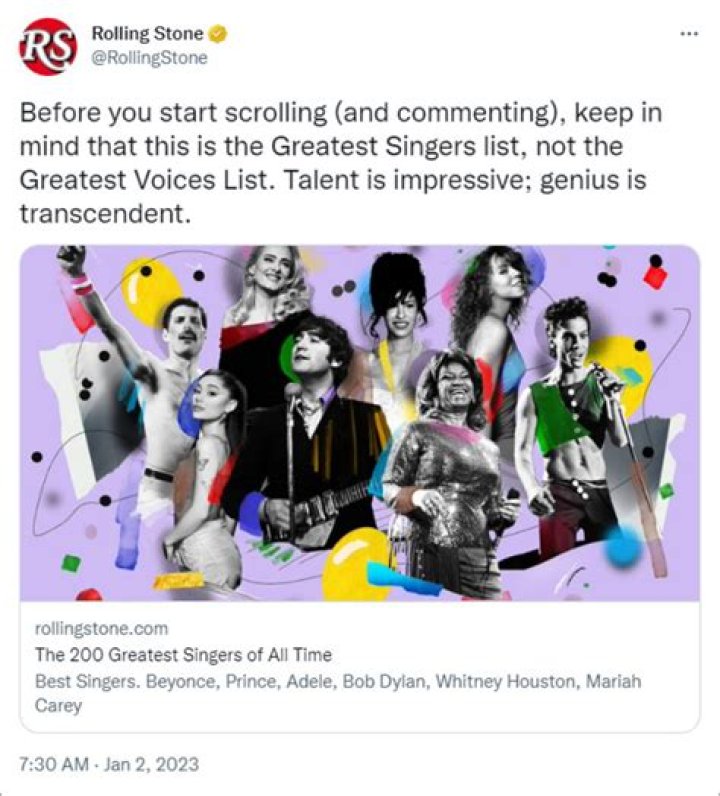Viewport: 720px width, 796px height.
Task: Click the 7:30 AM timestamp
Action: (52, 765)
